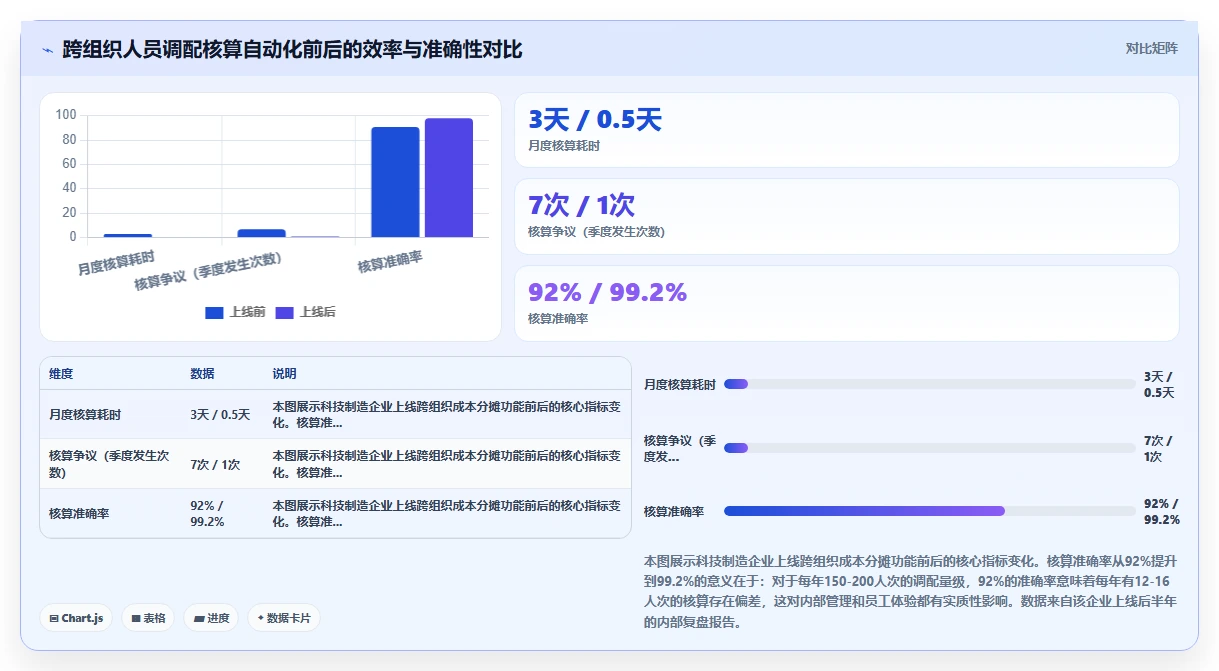Click the 7次 / 1次 table cell
The image size is (1219, 671).
coord(223,464)
